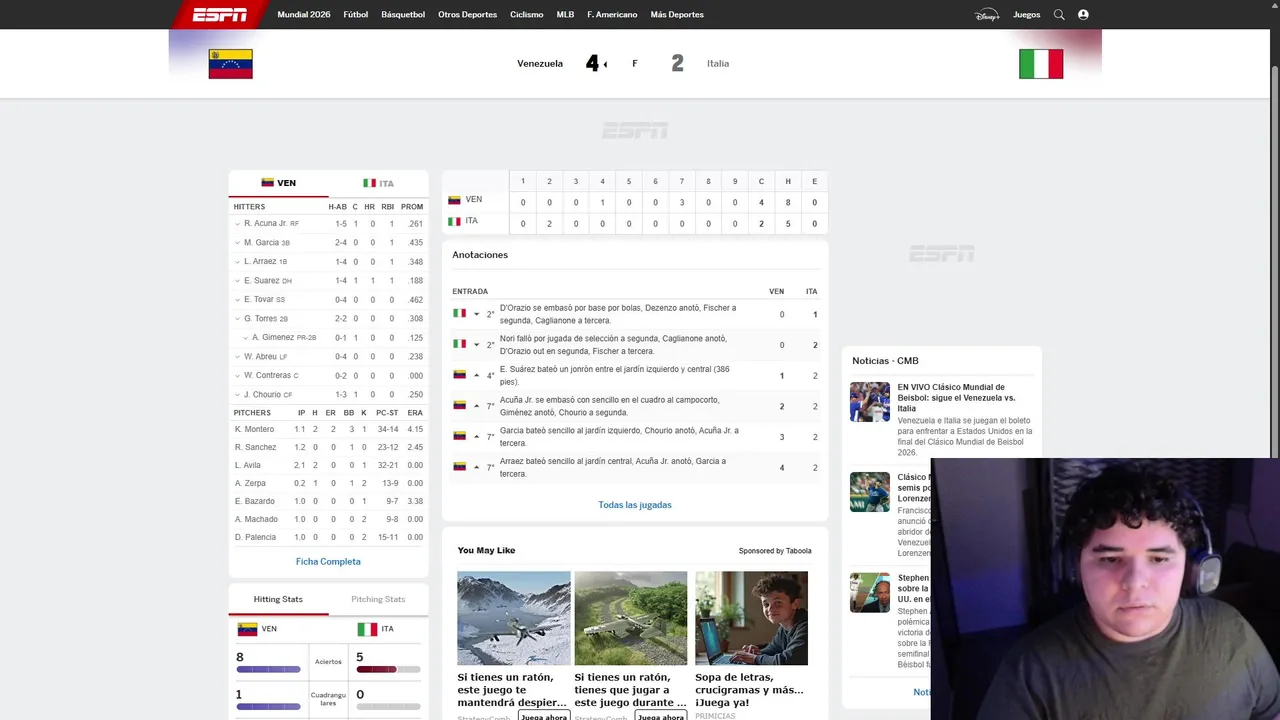Click the large Venezuela flag in the score header
Viewport: 1280px width, 720px height.
230,64
